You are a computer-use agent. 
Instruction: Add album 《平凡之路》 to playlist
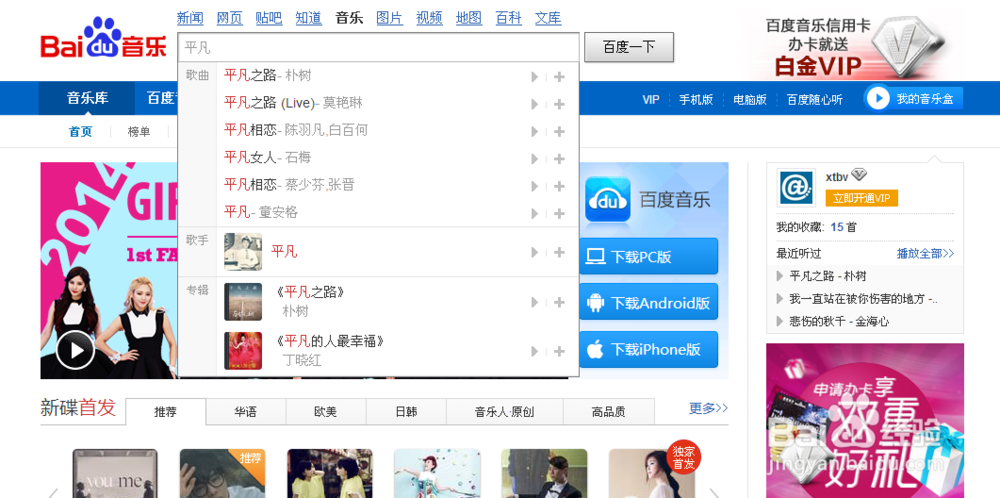(x=559, y=302)
